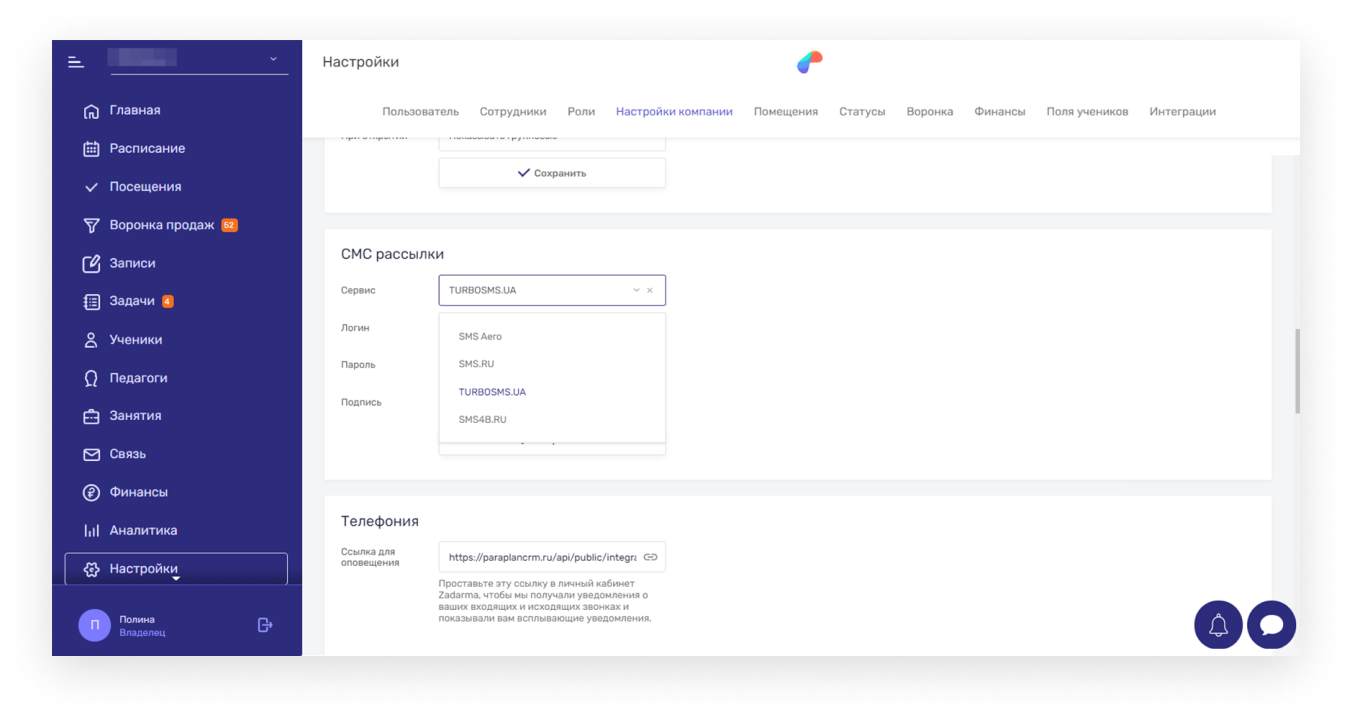Click the calendar icon next to Расписание
This screenshot has height=720, width=1352.
click(x=91, y=149)
